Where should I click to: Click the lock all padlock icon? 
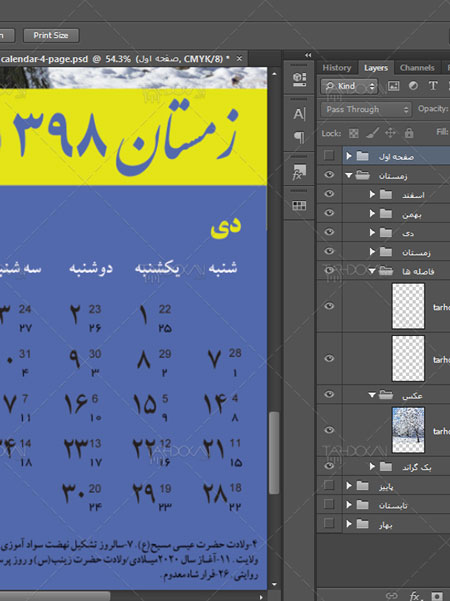[409, 133]
